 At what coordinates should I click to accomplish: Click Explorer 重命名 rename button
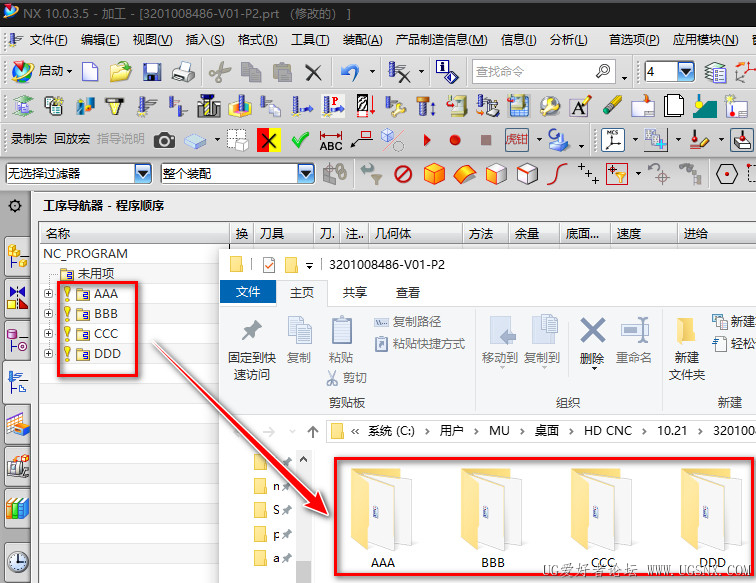(x=634, y=341)
